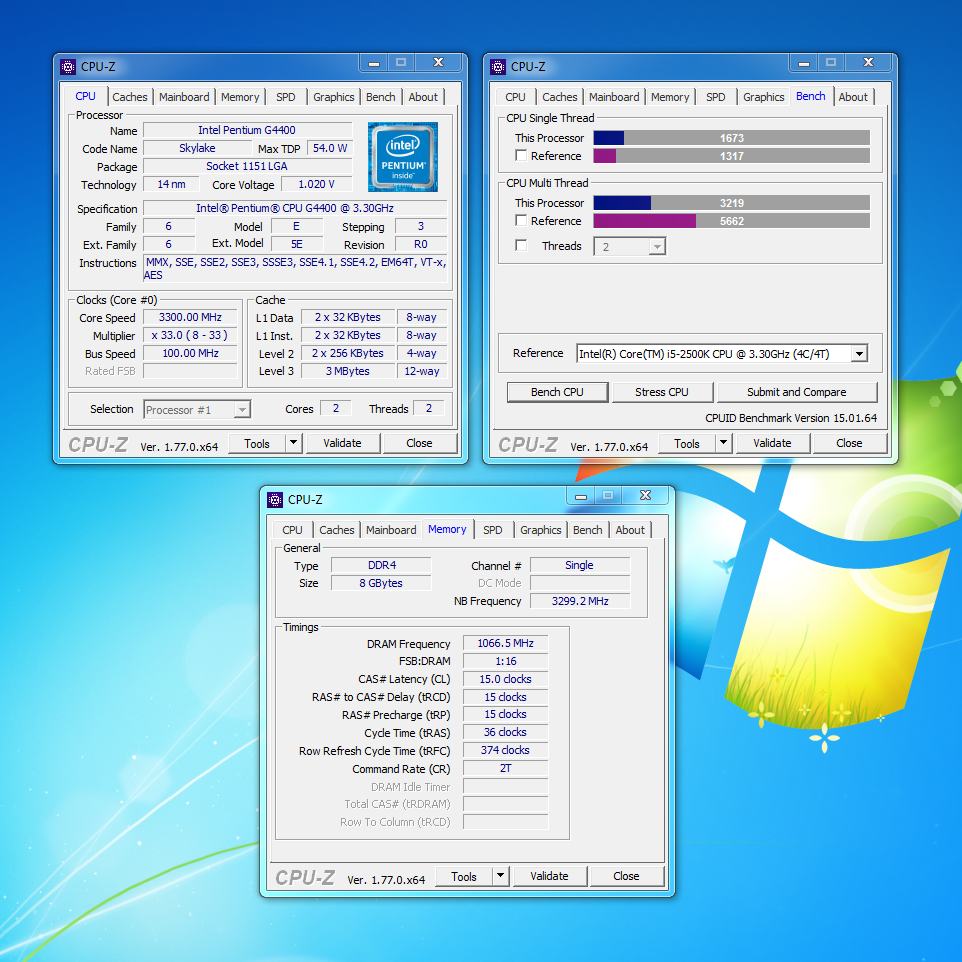Viewport: 962px width, 962px height.
Task: Open the Bench tab in the Memory window
Action: pyautogui.click(x=587, y=530)
